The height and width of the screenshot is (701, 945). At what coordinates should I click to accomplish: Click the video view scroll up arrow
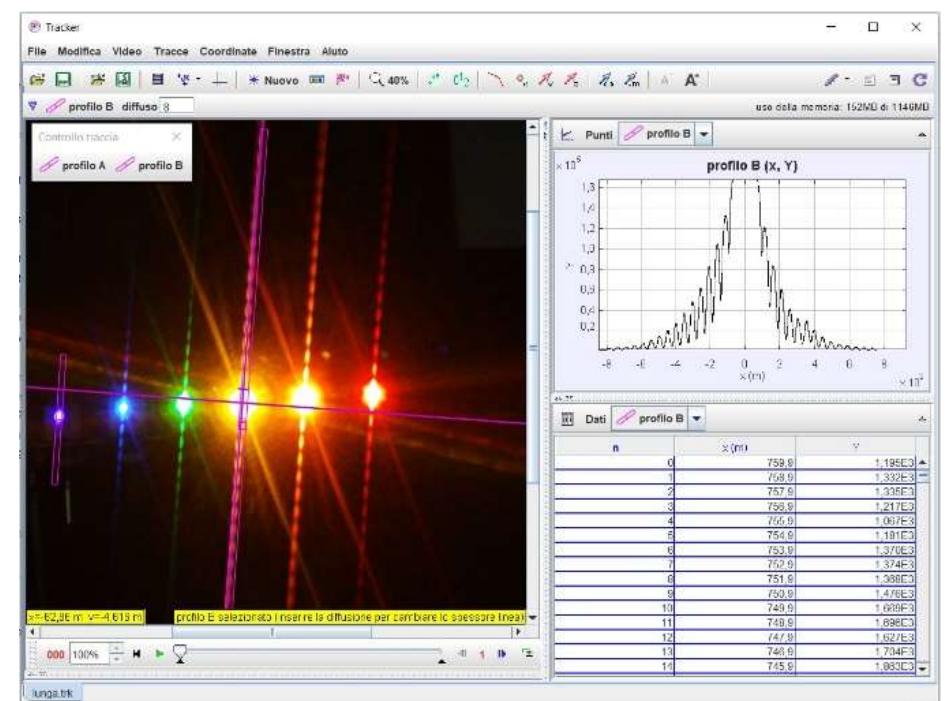click(x=532, y=127)
